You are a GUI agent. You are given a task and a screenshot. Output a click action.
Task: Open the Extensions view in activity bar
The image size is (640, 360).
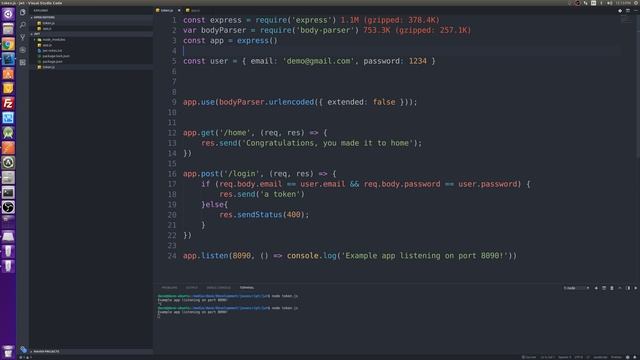(x=22, y=62)
